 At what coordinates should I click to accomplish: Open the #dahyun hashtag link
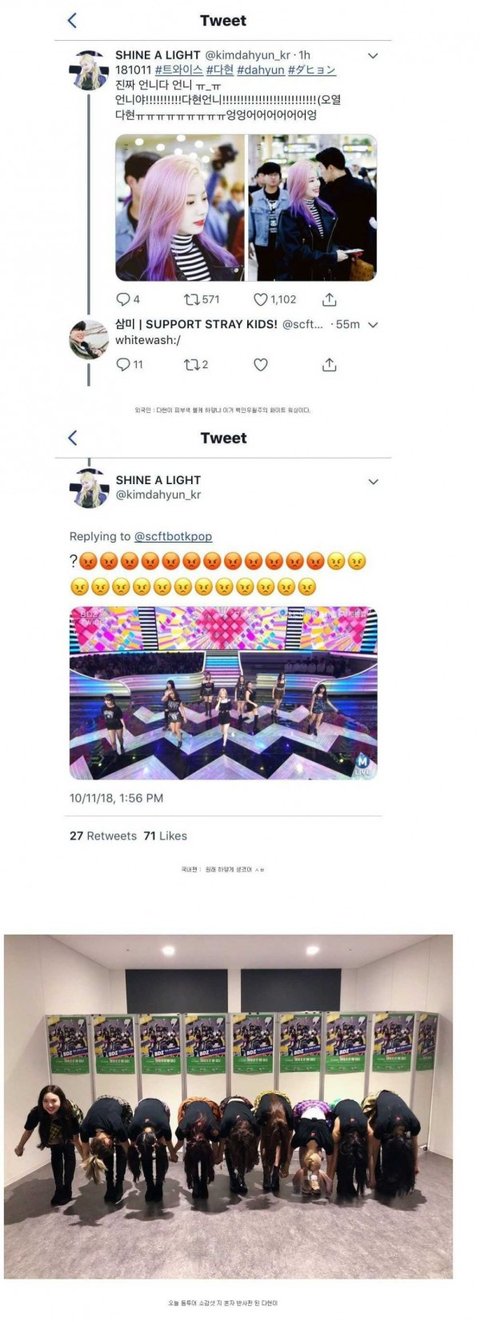point(260,70)
